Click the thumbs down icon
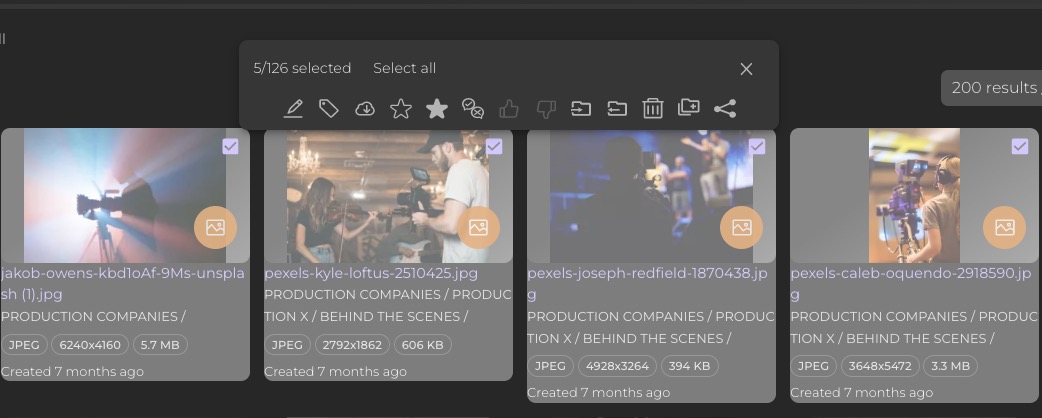Screen dimensions: 1042x418 coord(545,109)
